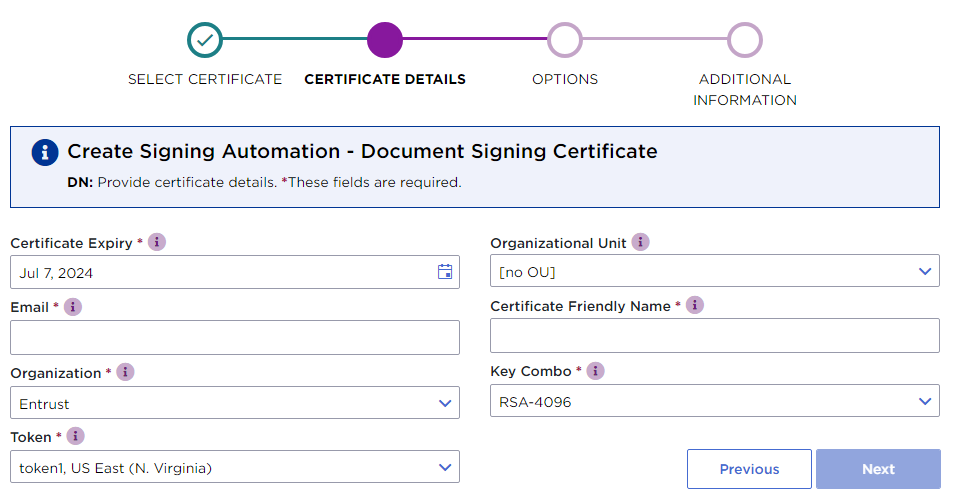Focus the Certificate Friendly Name field
The width and height of the screenshot is (955, 498).
(715, 336)
